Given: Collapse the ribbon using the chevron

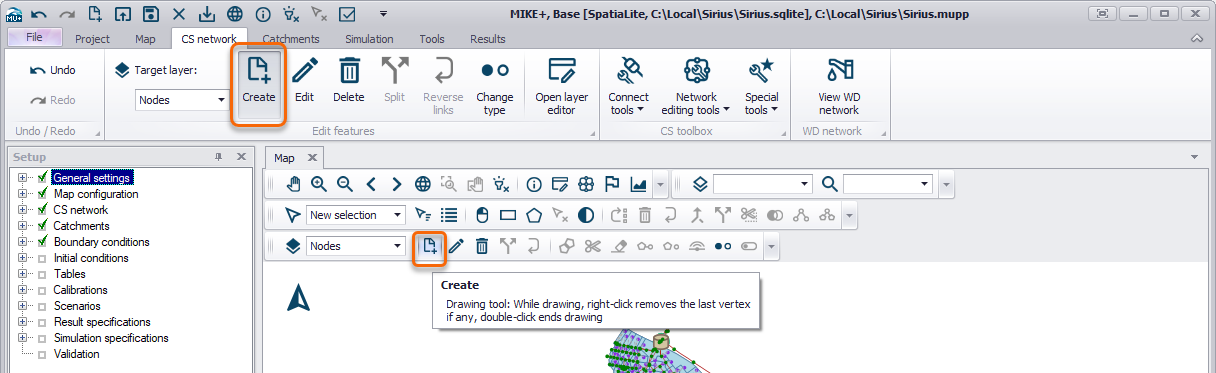Looking at the screenshot, I should (1196, 38).
